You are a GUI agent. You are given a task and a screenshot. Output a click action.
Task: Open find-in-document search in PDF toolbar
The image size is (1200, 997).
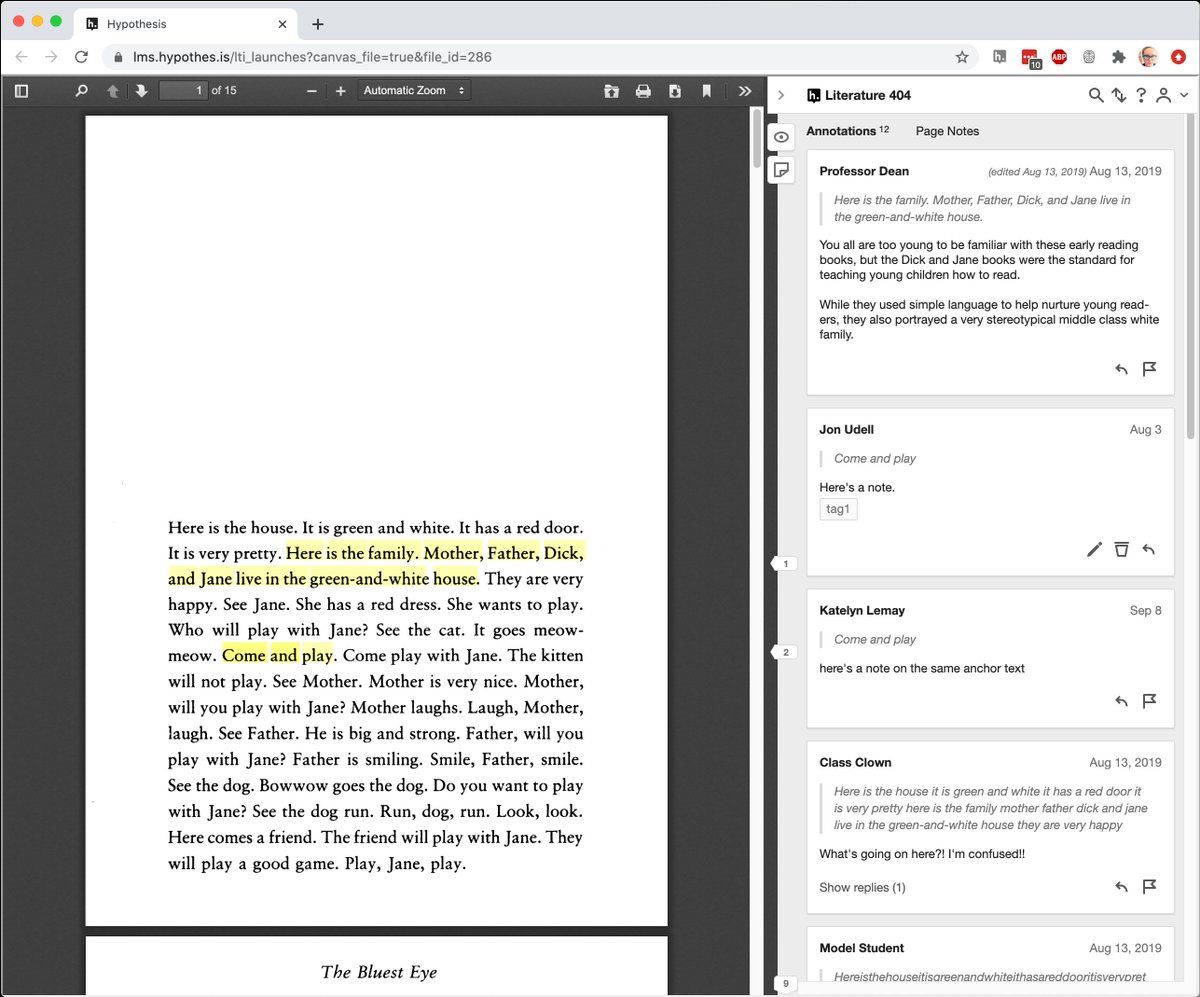point(81,91)
